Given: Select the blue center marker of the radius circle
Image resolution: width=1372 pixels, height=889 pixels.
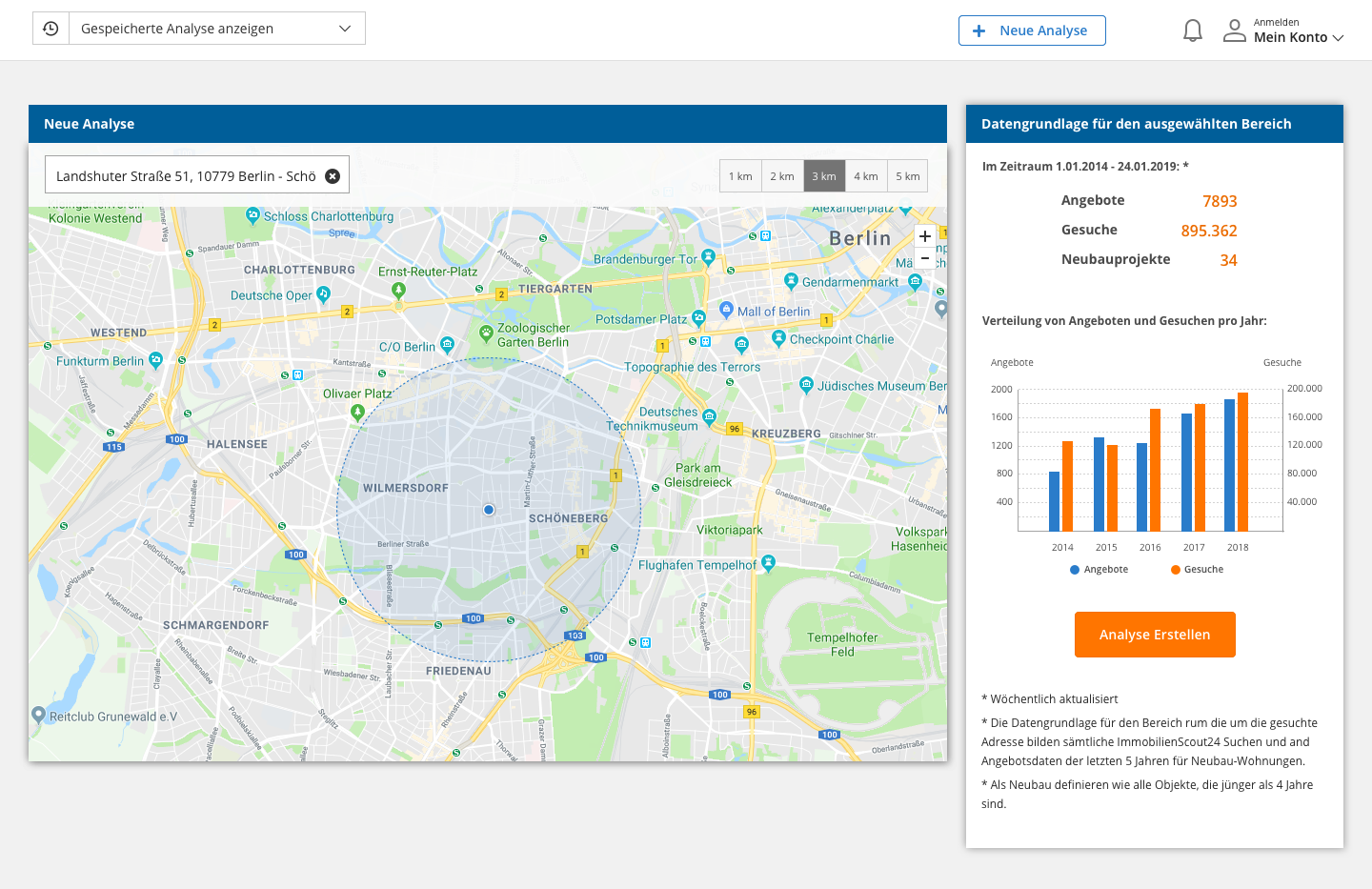Looking at the screenshot, I should 489,510.
